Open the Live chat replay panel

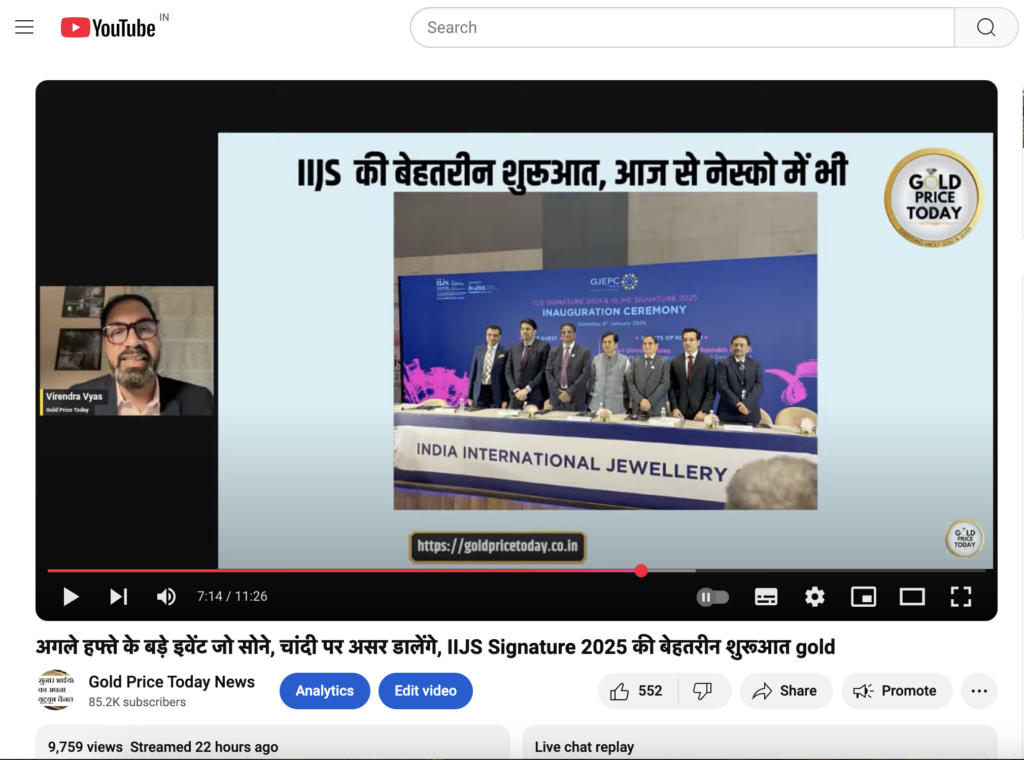tap(760, 742)
